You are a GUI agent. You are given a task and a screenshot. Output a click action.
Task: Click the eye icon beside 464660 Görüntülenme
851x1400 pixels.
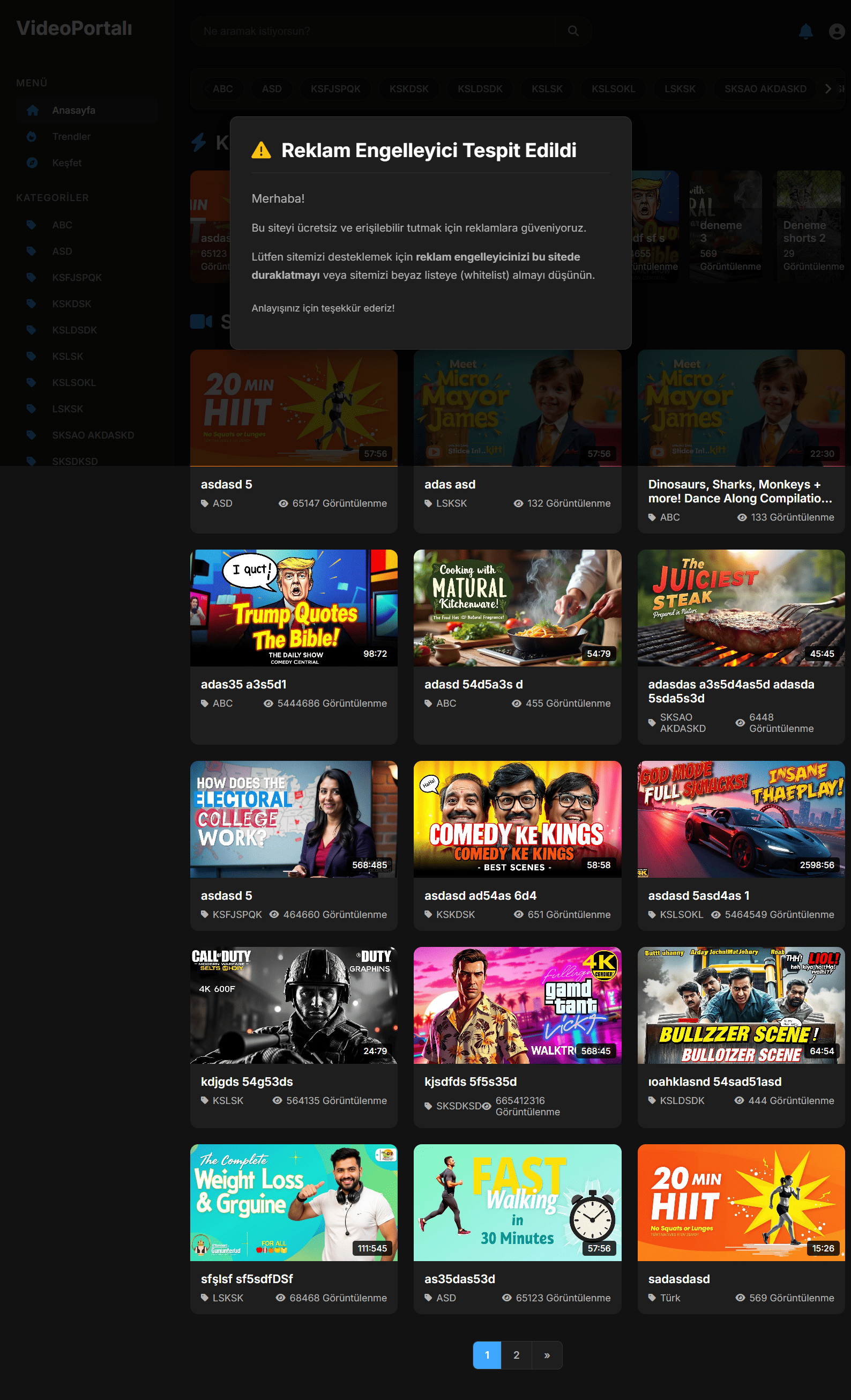pos(274,915)
